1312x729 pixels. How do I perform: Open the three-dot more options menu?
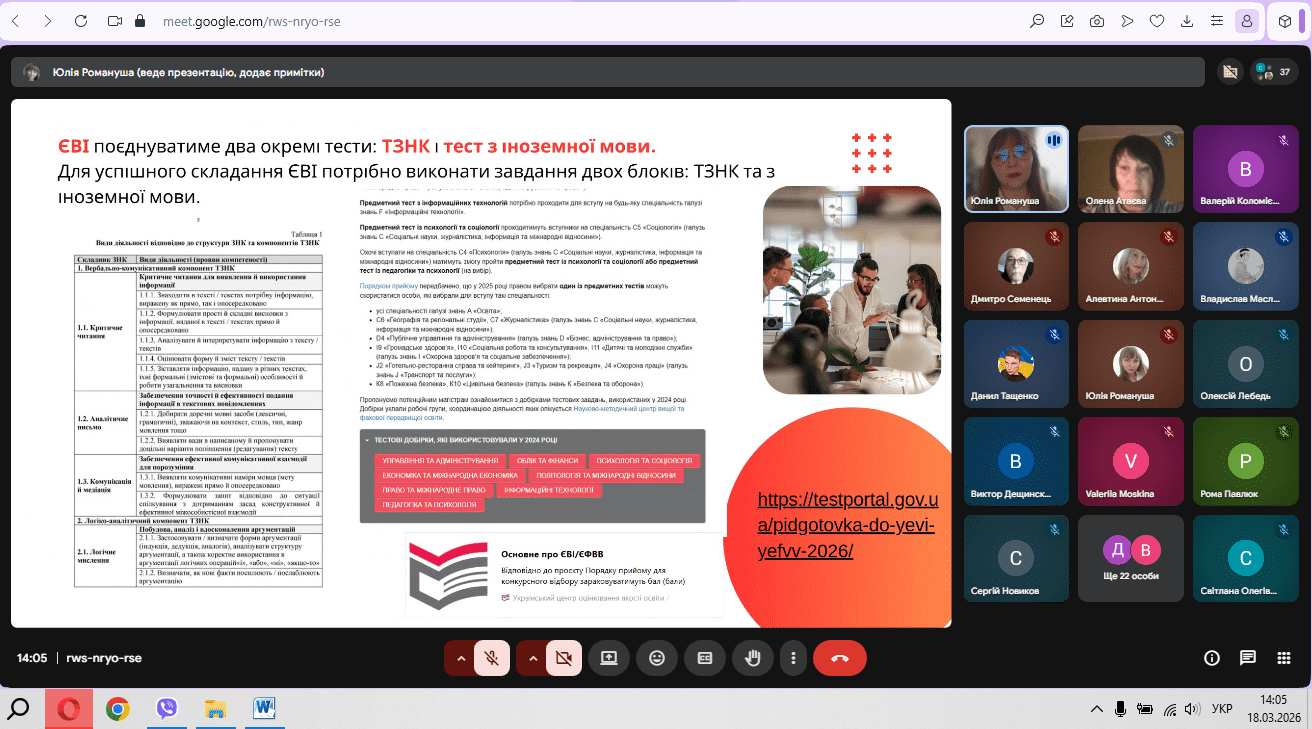point(792,658)
